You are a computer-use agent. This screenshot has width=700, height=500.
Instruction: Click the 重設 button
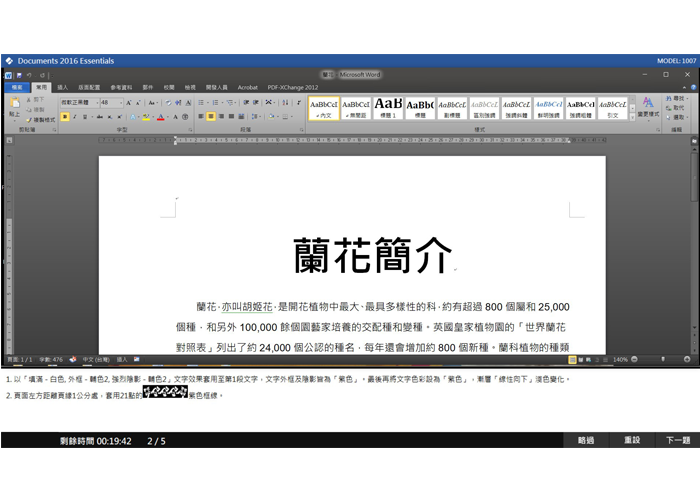(x=631, y=440)
